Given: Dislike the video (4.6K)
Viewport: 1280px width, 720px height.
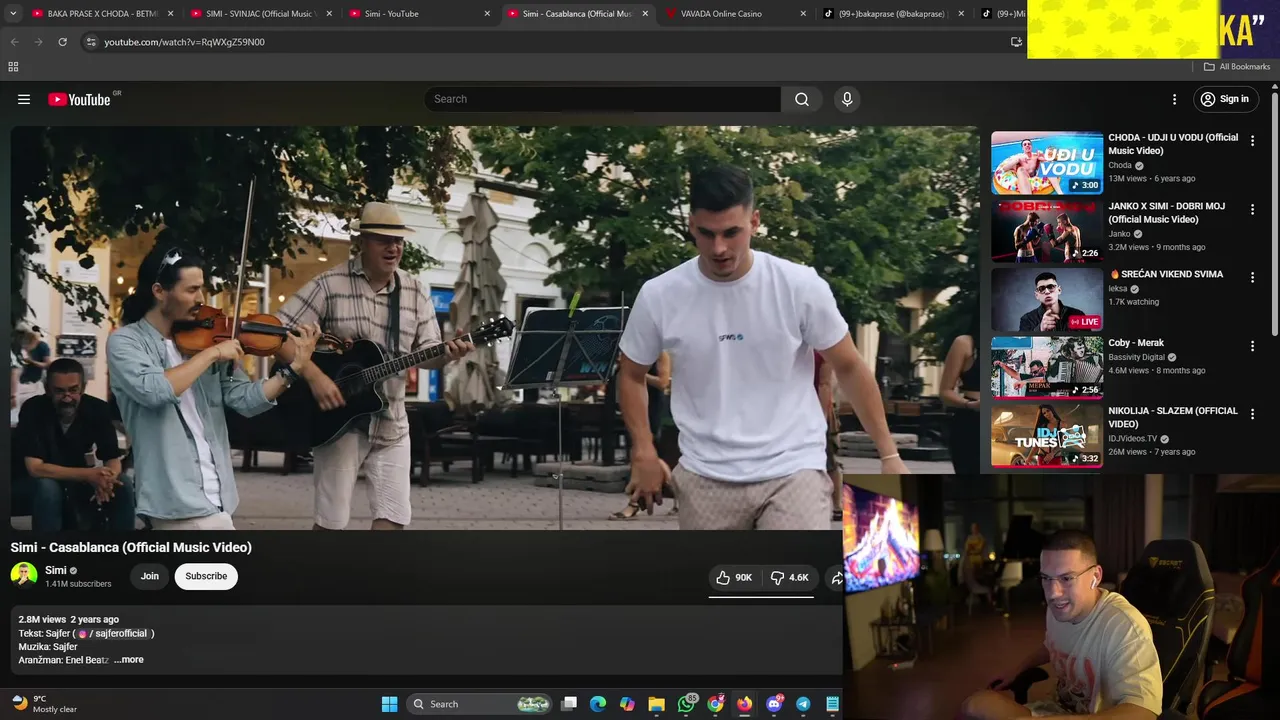Looking at the screenshot, I should [x=789, y=577].
